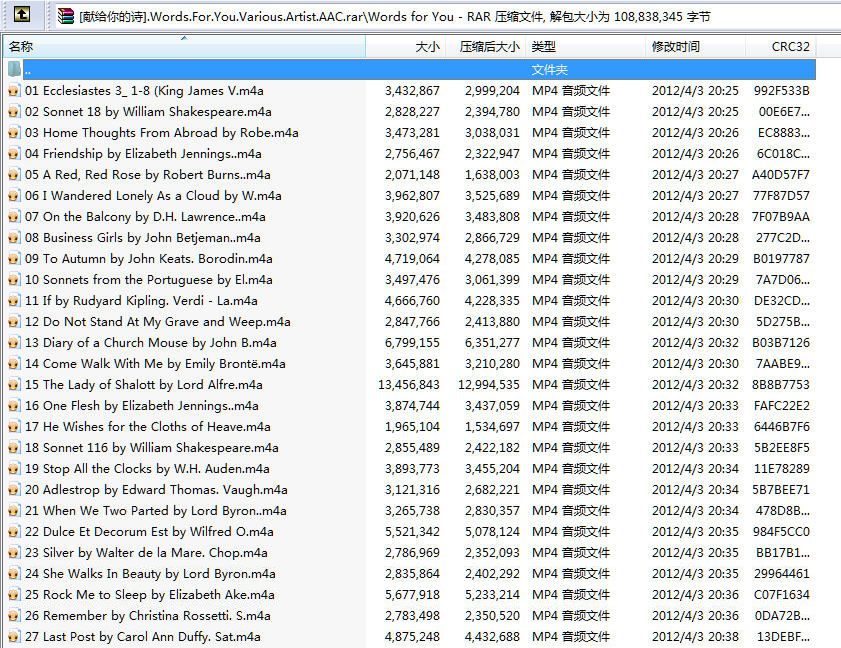
Task: Sort files by the 大小 column header
Action: click(405, 47)
